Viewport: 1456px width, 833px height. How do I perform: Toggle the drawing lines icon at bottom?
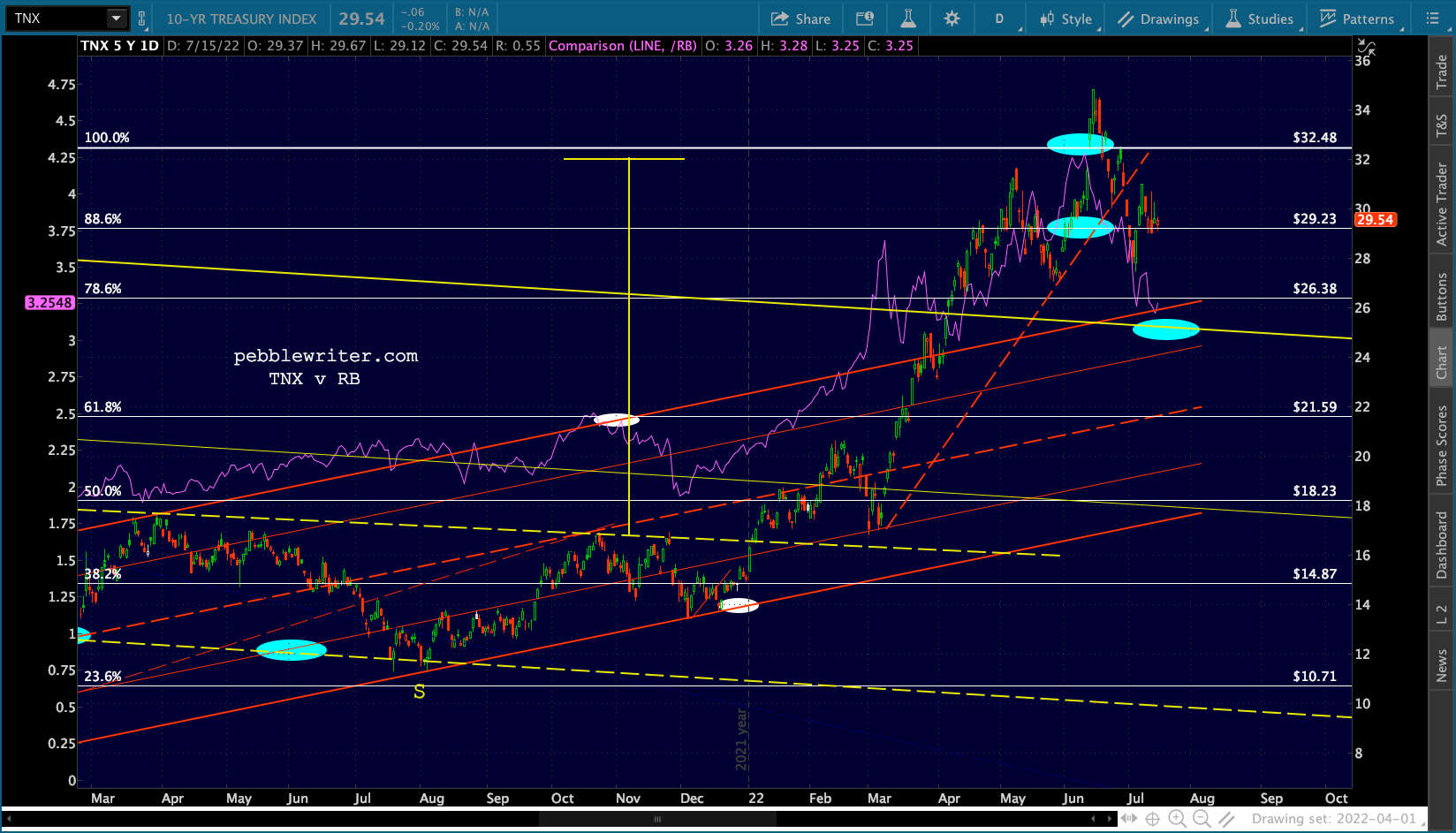pos(1226,819)
